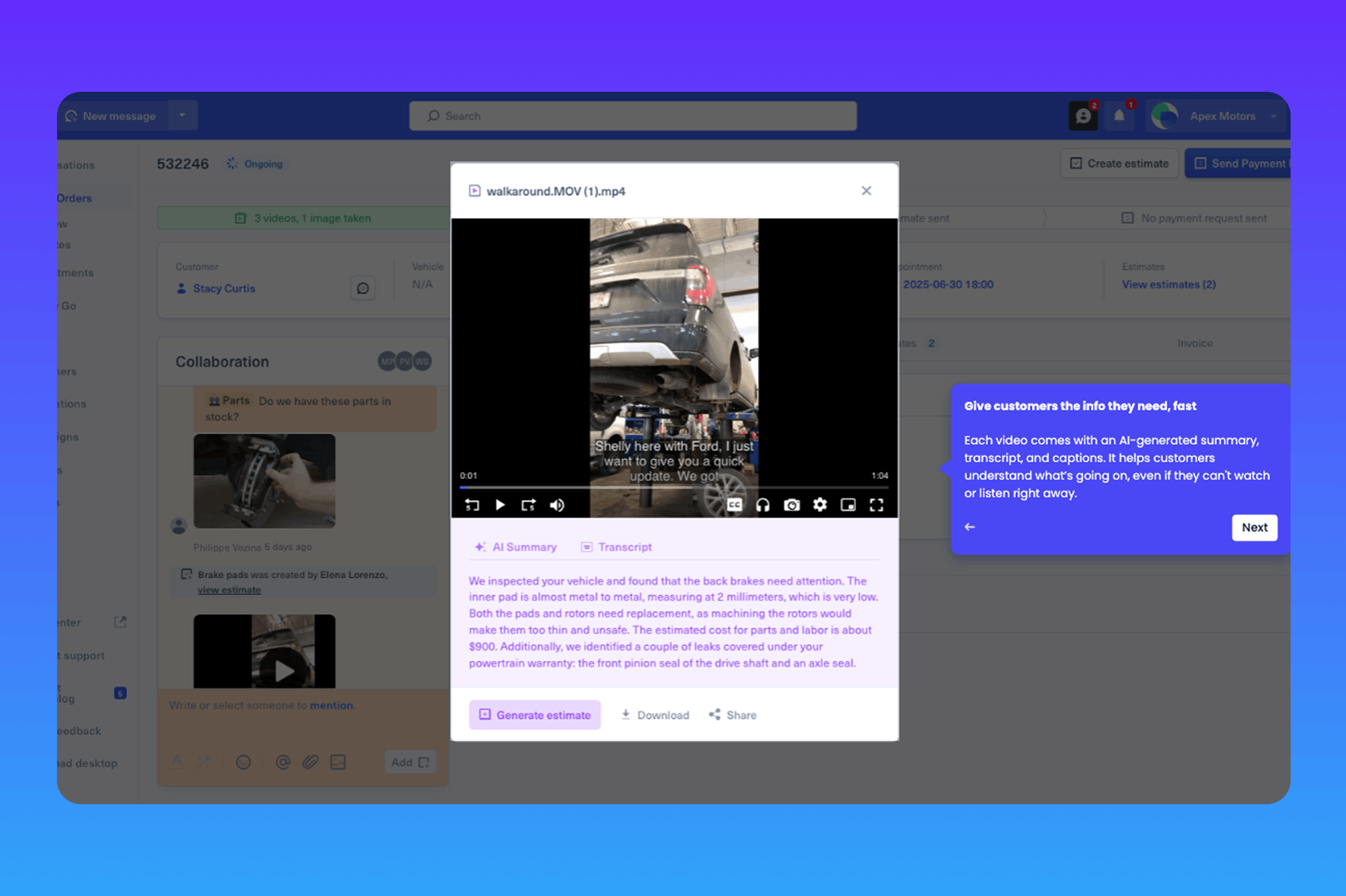This screenshot has width=1346, height=896.
Task: Click the Generate estimate button
Action: pyautogui.click(x=534, y=715)
